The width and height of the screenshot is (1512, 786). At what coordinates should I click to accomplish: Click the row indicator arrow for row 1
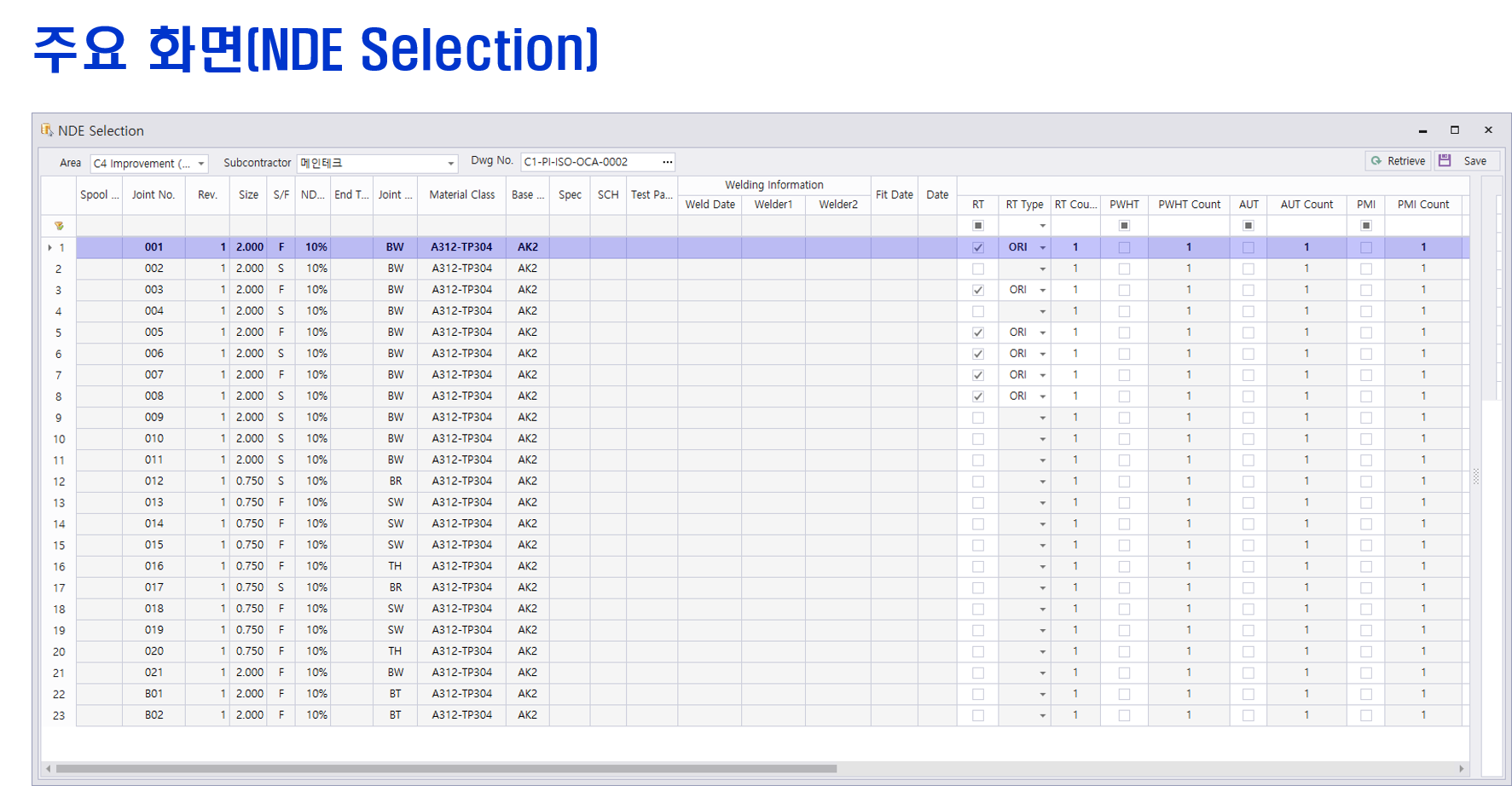coord(49,247)
